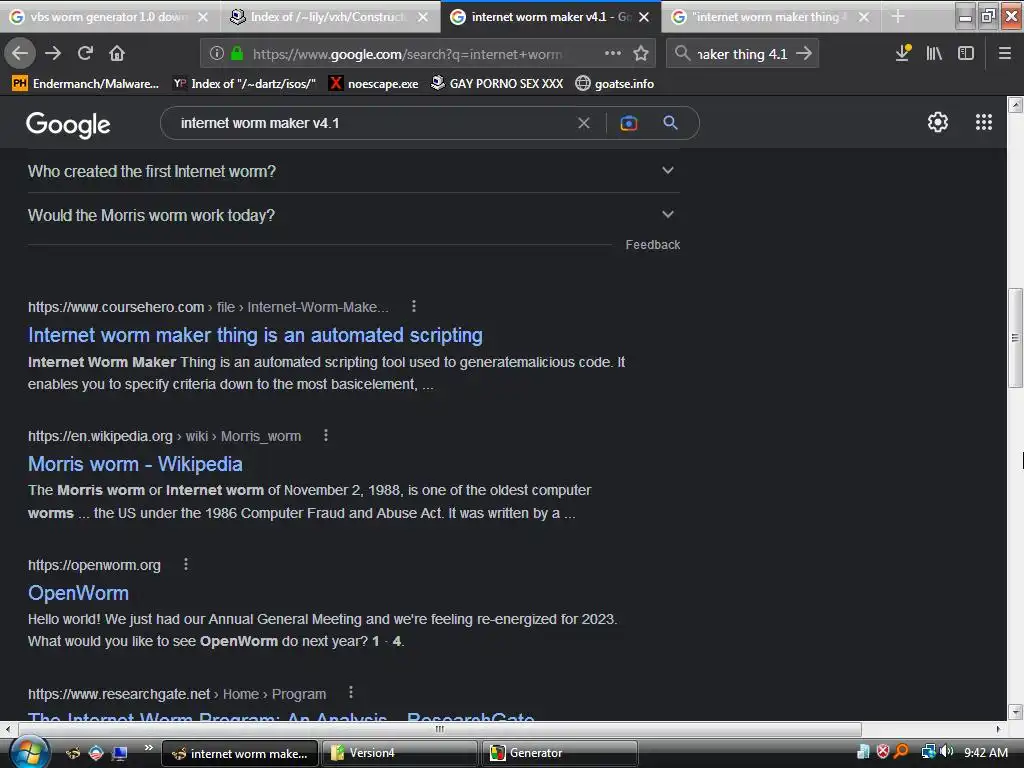Launch Show Desktop from quick launch
The height and width of the screenshot is (768, 1024).
pos(119,753)
